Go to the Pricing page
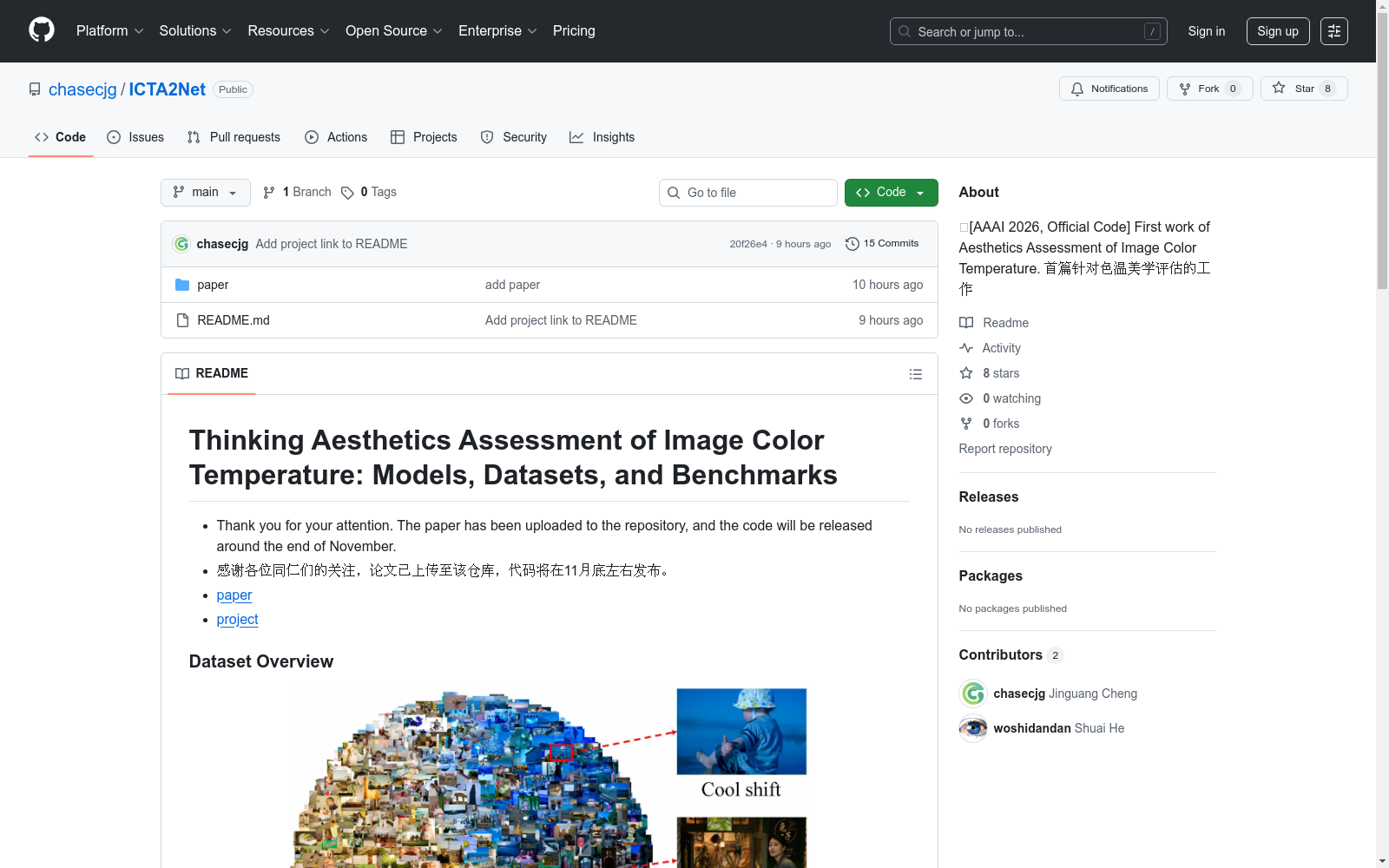This screenshot has width=1389, height=868. click(574, 31)
